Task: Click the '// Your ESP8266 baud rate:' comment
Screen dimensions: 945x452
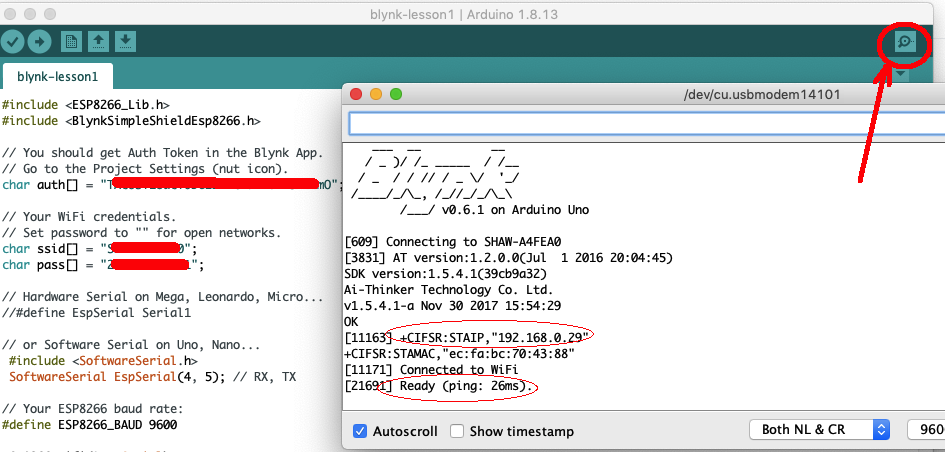Action: coord(92,409)
